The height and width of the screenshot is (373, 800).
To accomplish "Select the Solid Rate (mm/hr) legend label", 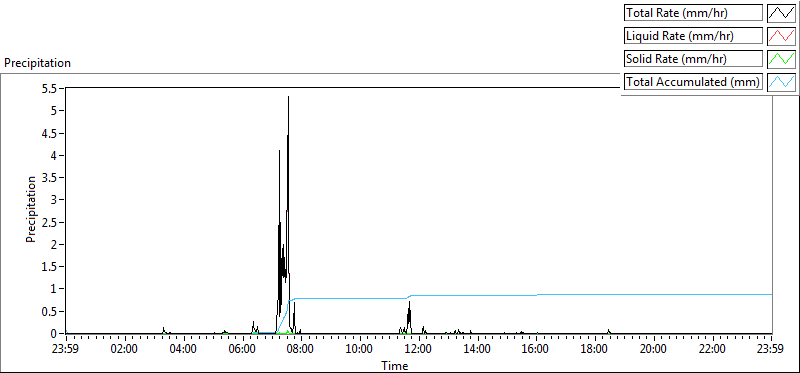I will point(693,59).
